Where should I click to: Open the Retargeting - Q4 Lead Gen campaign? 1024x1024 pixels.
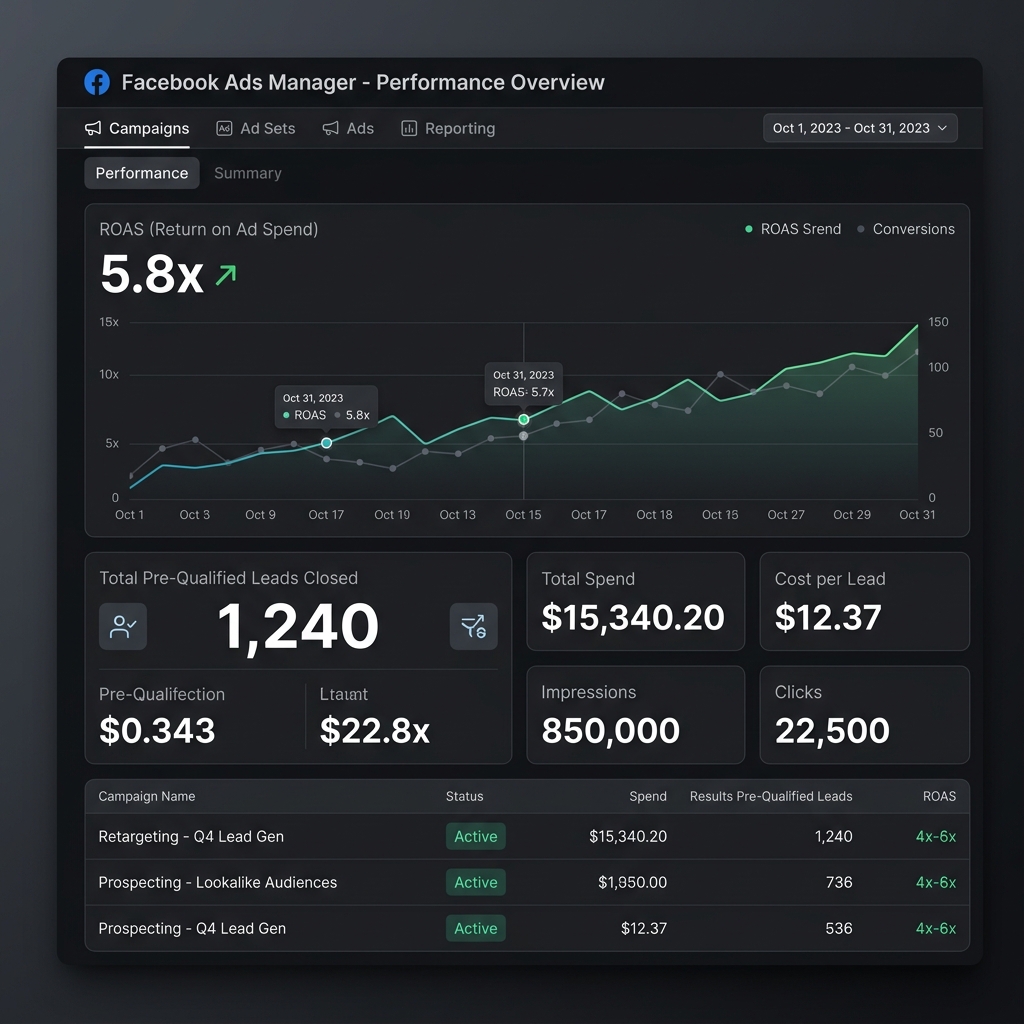pos(191,837)
